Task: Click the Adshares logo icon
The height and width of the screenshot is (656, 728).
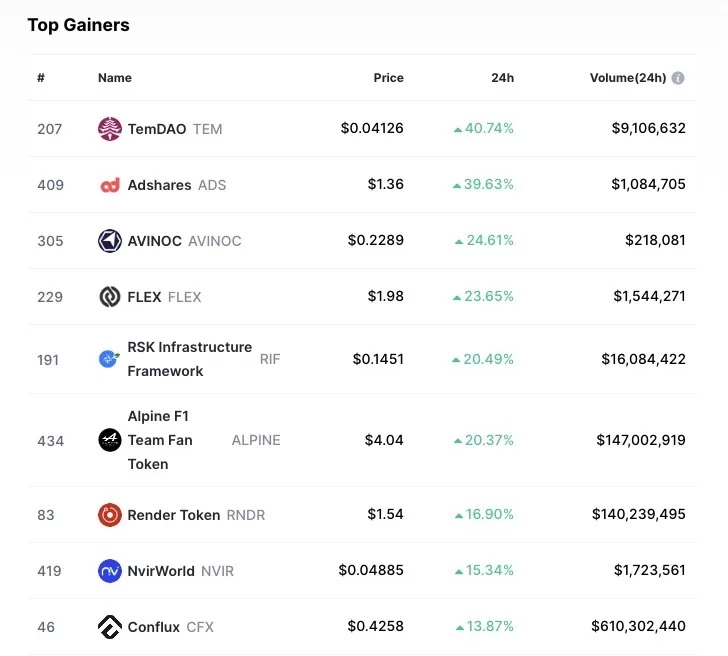Action: coord(110,185)
